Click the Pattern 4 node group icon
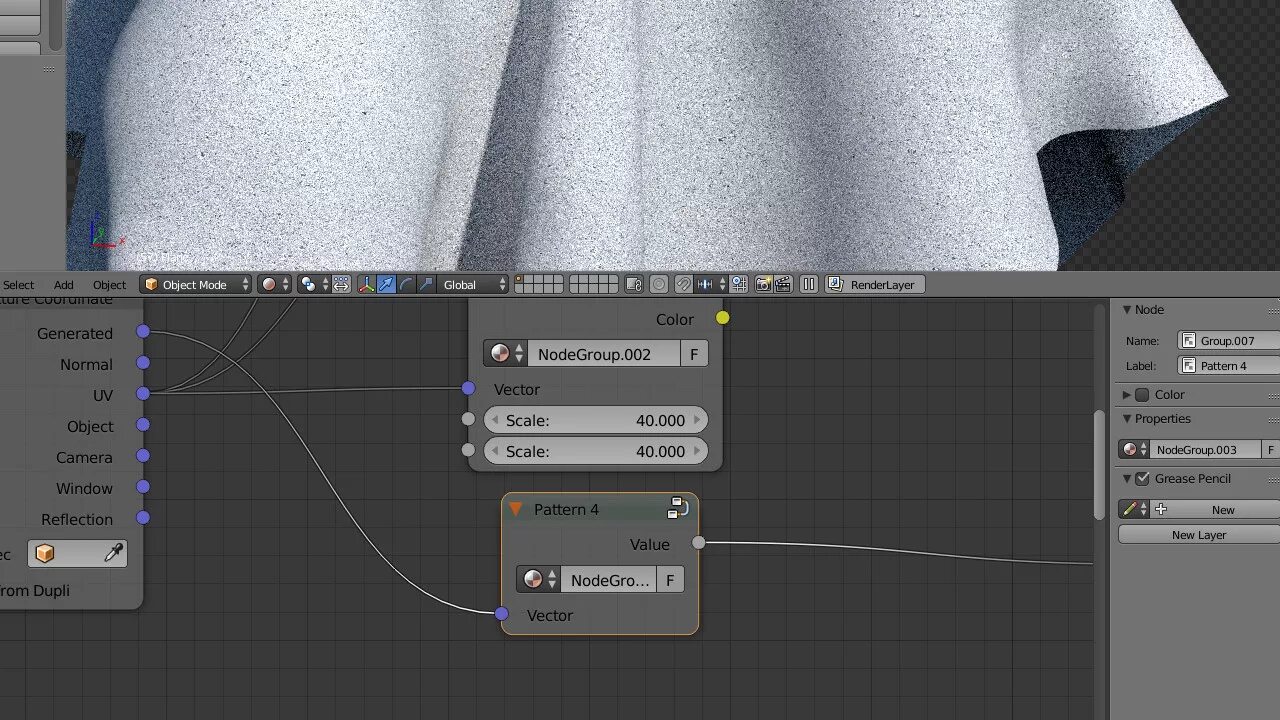 click(x=678, y=508)
